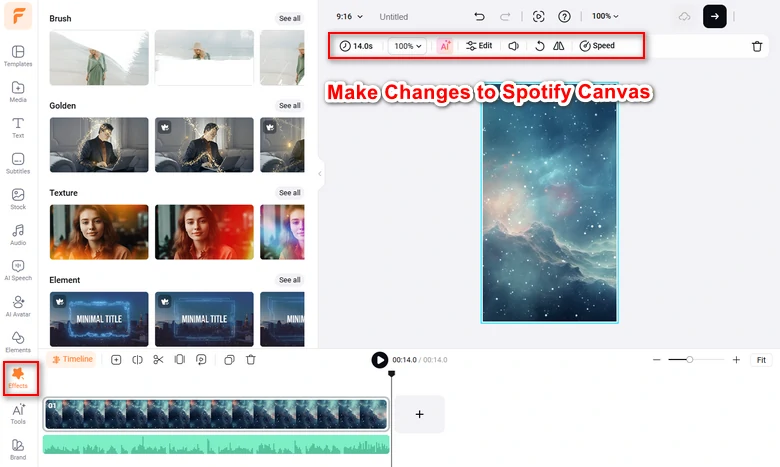The width and height of the screenshot is (780, 467).
Task: Select the first Brush effect thumbnail
Action: tap(99, 58)
